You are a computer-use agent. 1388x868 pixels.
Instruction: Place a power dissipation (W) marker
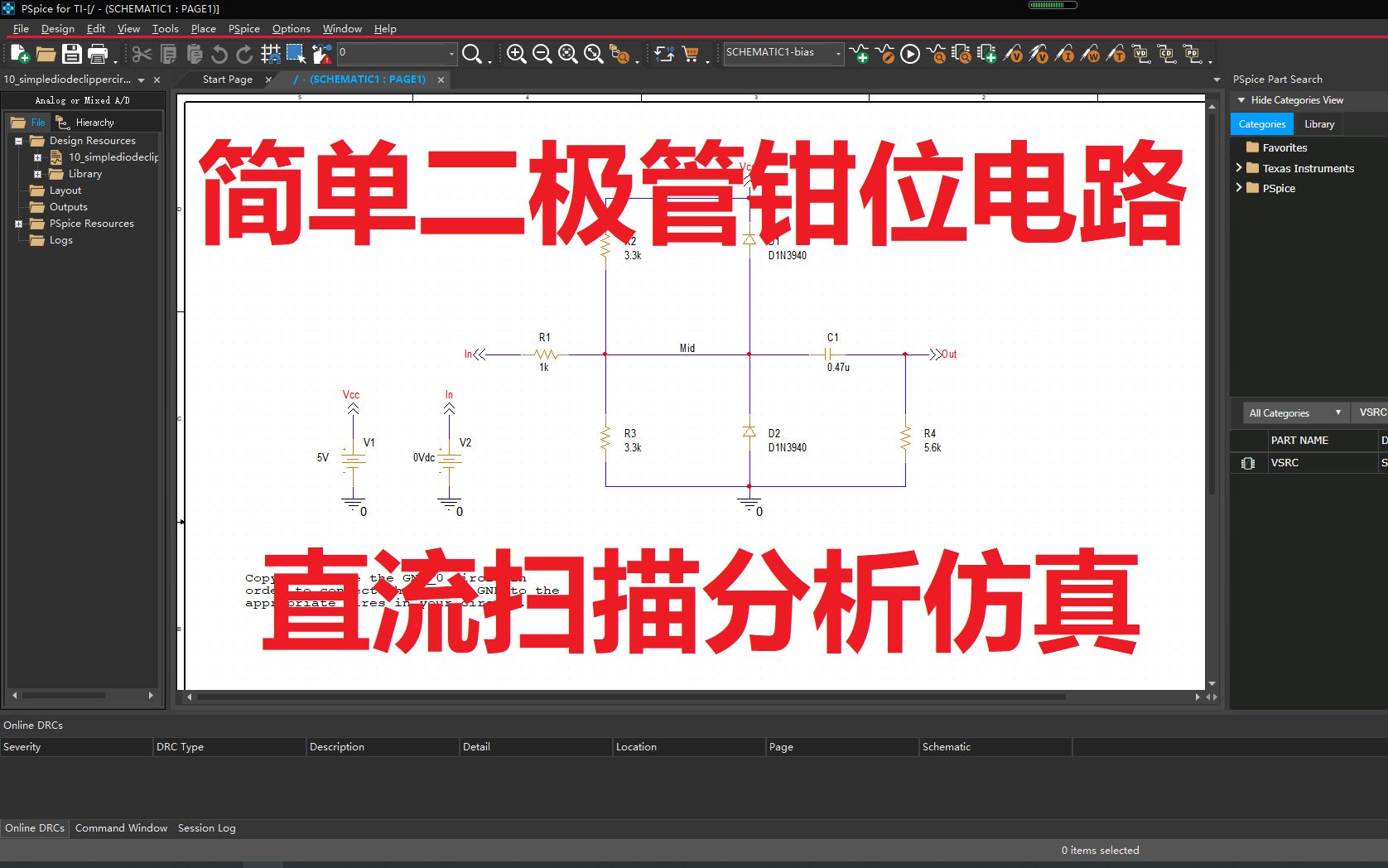[1092, 54]
